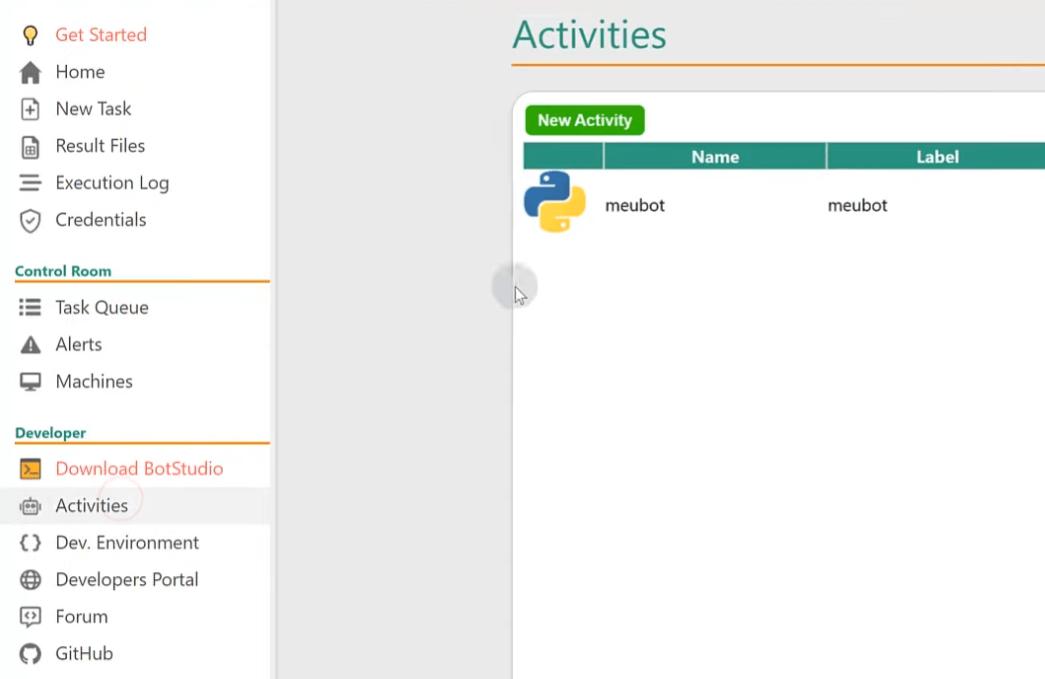This screenshot has width=1045, height=679.
Task: Click the Name column header
Action: 715,157
